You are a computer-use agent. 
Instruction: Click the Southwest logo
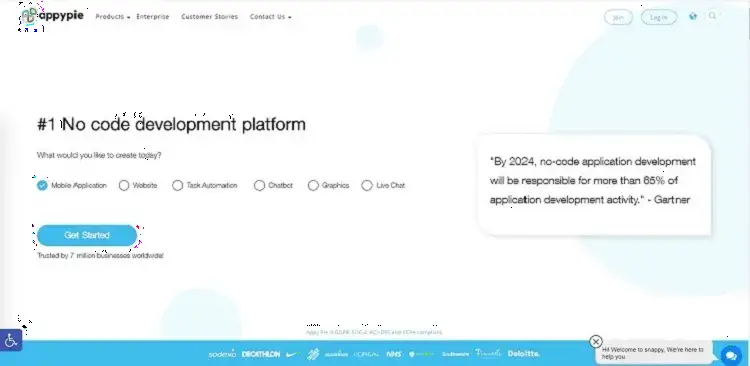[455, 355]
